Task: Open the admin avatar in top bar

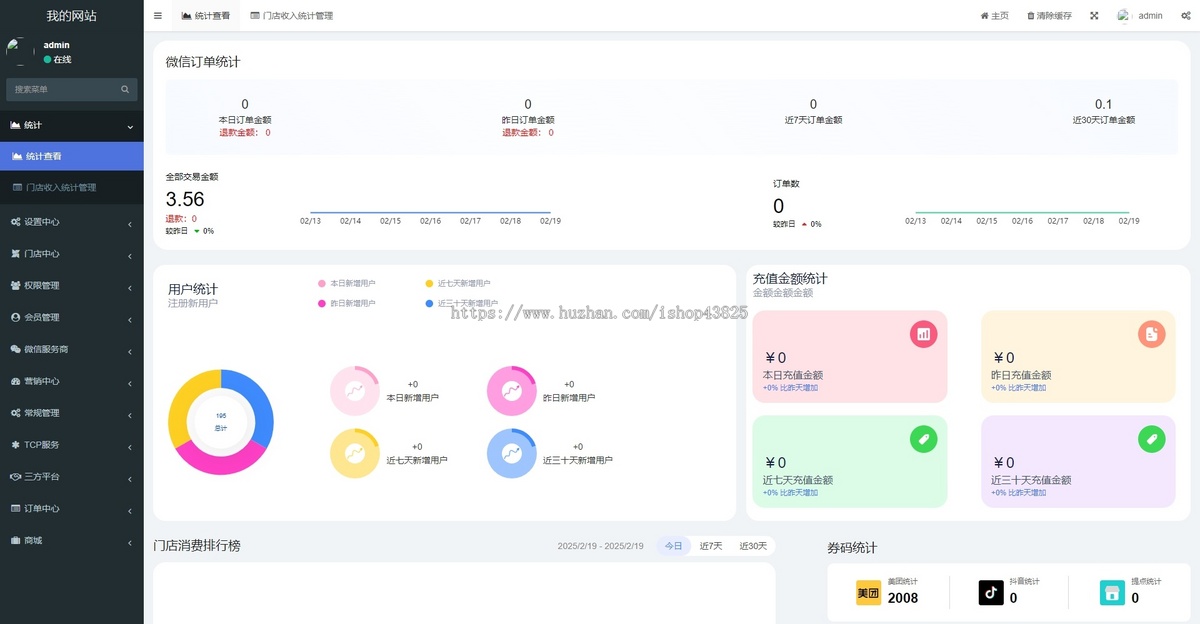Action: pyautogui.click(x=1124, y=16)
